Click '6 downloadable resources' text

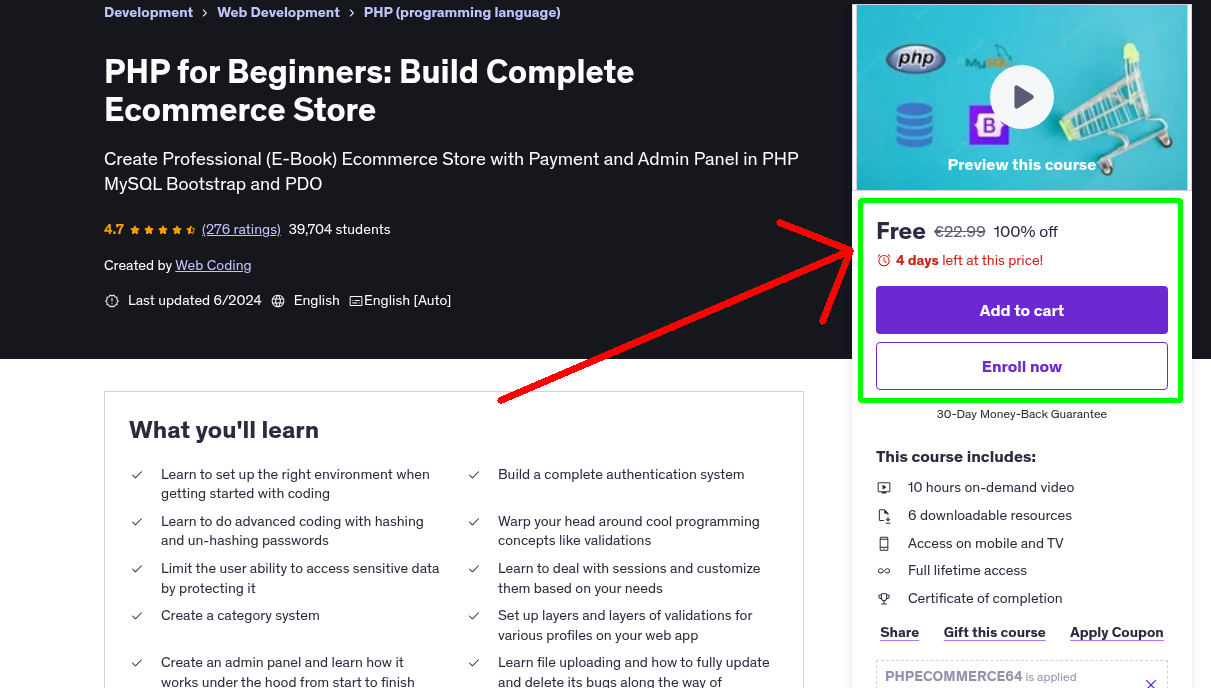[990, 516]
